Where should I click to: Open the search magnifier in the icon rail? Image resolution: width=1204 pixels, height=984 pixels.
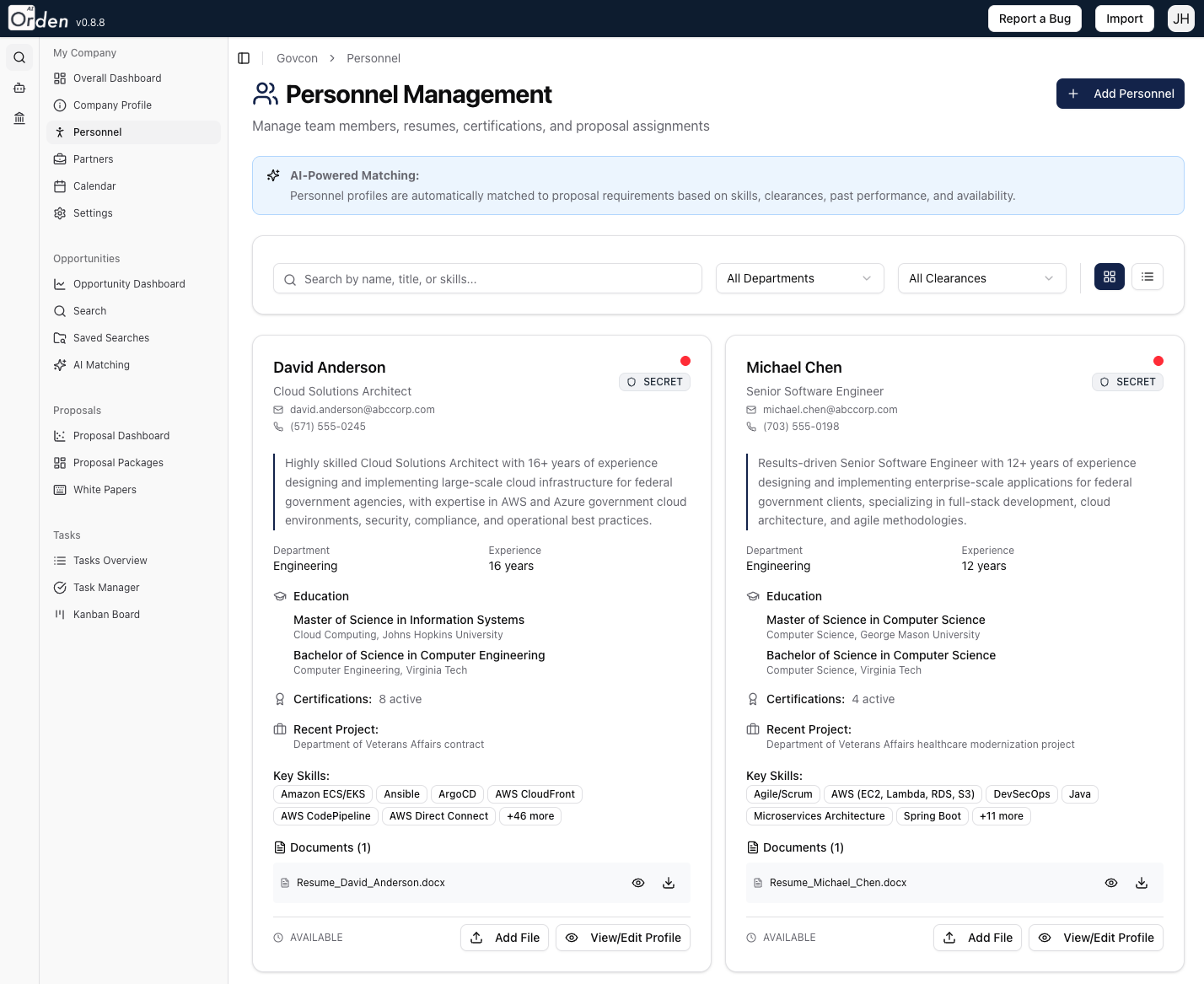coord(19,56)
